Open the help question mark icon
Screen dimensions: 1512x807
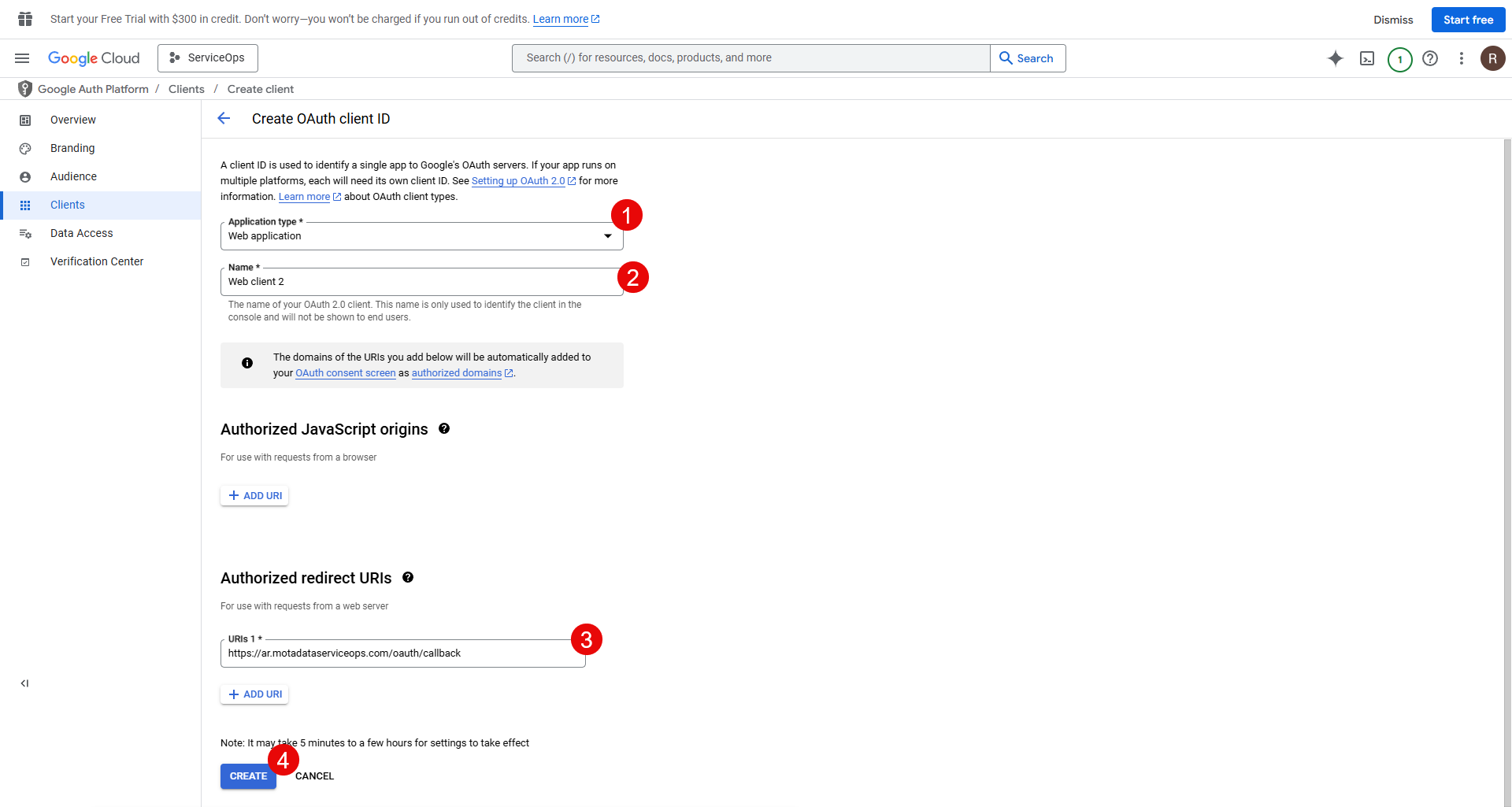point(1430,58)
